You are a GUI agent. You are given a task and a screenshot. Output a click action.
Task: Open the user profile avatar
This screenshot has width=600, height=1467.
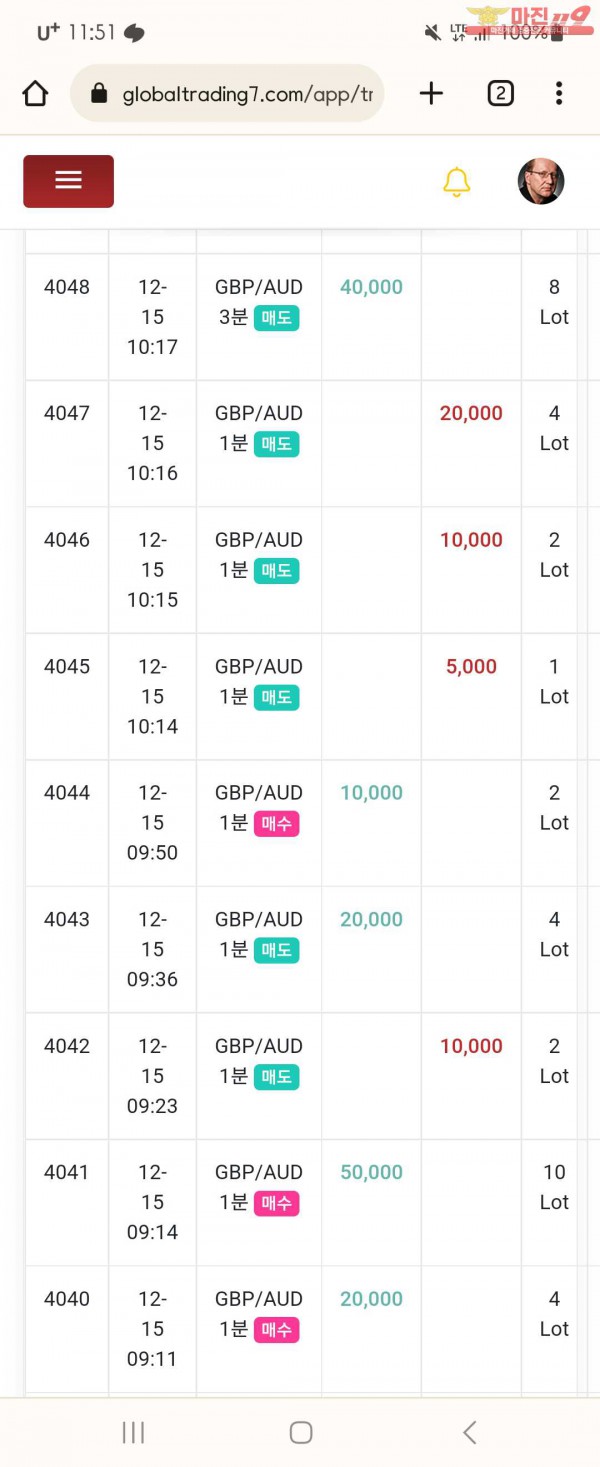(x=541, y=181)
